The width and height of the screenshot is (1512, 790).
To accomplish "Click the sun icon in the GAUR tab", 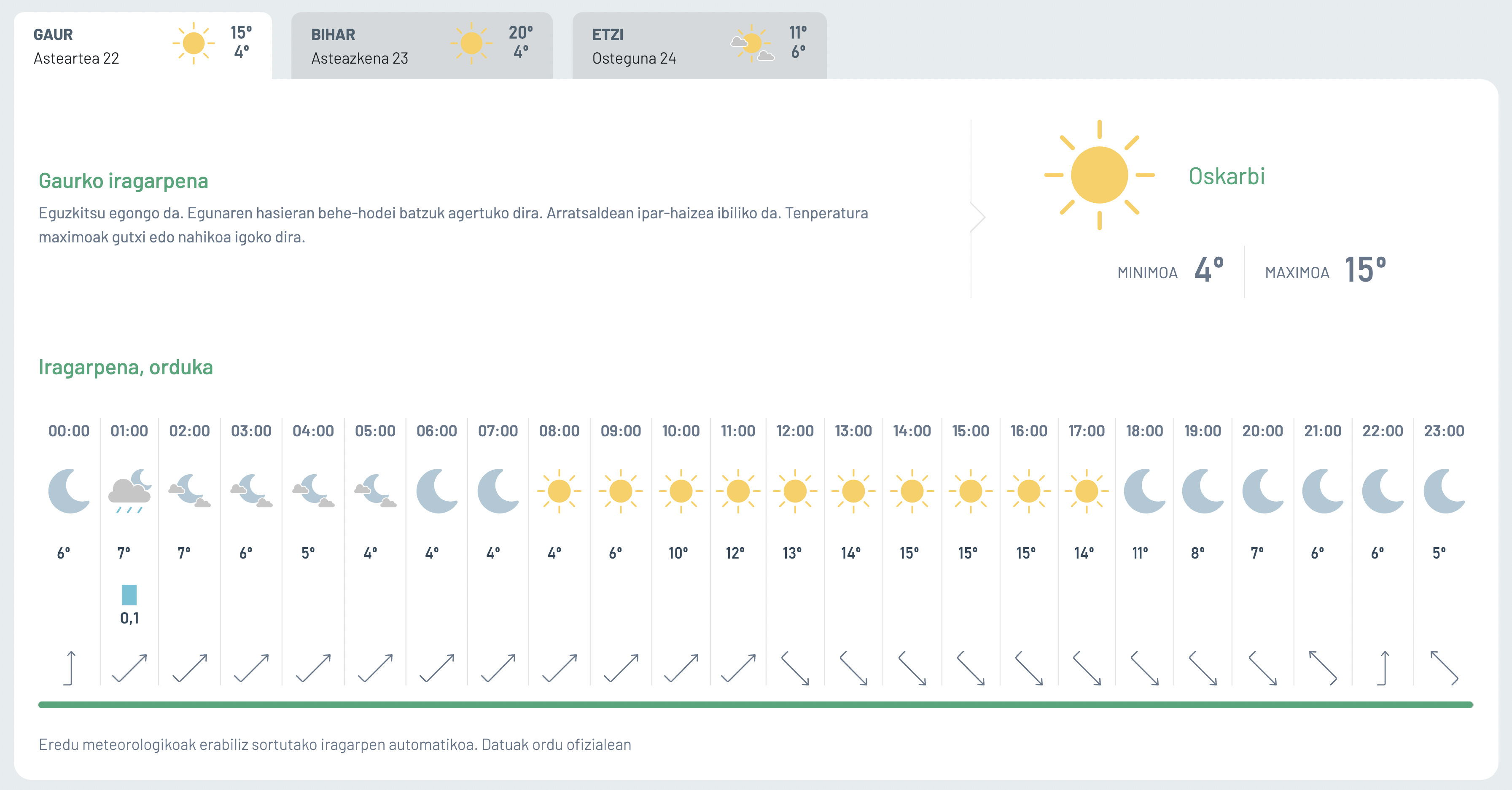I will tap(194, 43).
